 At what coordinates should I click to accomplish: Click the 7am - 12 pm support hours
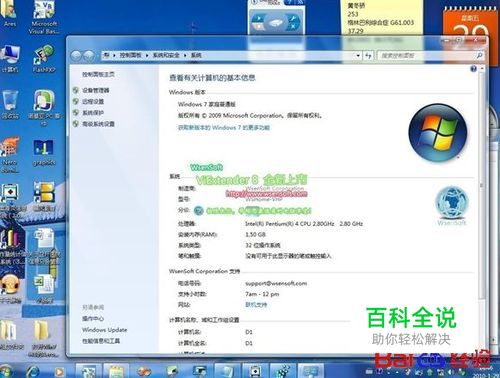(262, 294)
